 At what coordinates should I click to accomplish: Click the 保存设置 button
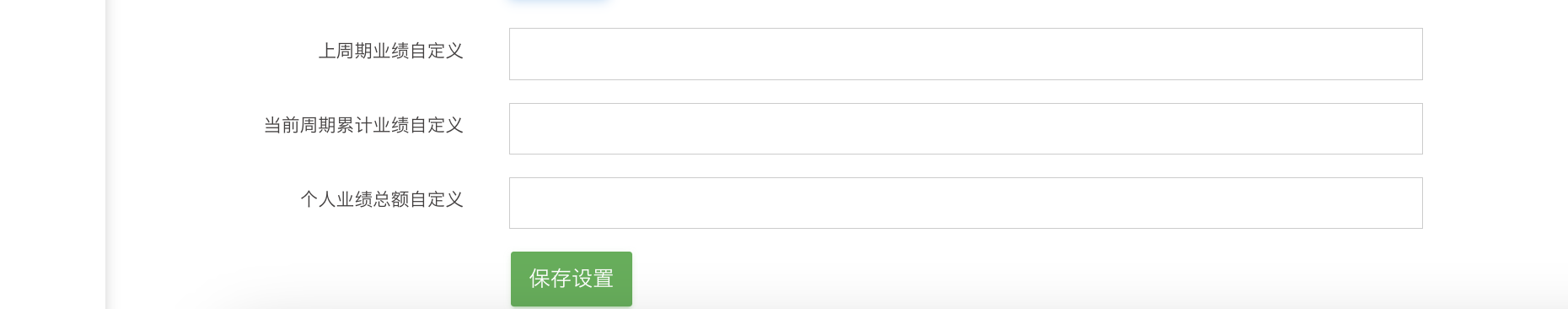coord(571,279)
